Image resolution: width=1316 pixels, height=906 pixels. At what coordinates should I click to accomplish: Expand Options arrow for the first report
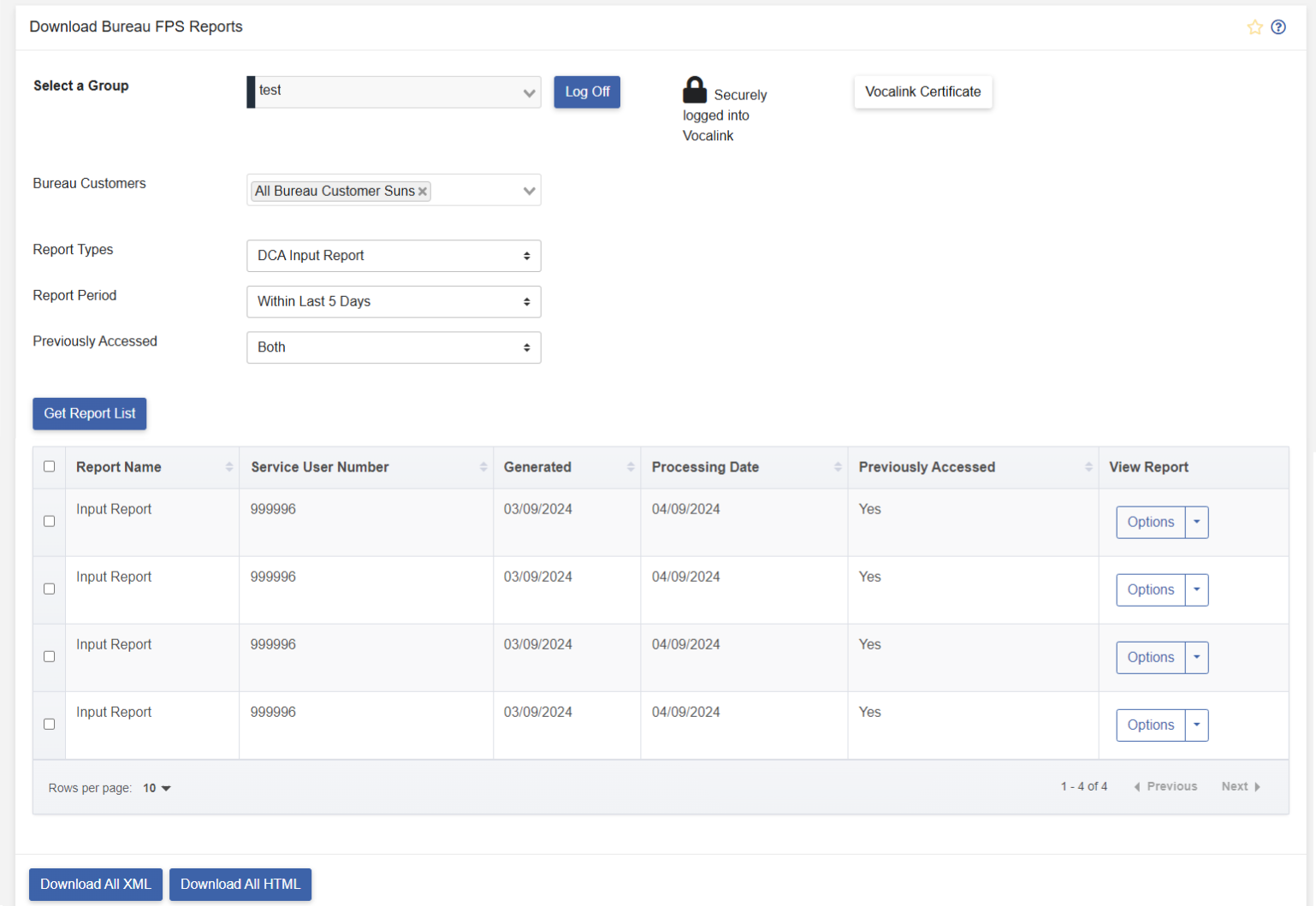(1196, 522)
